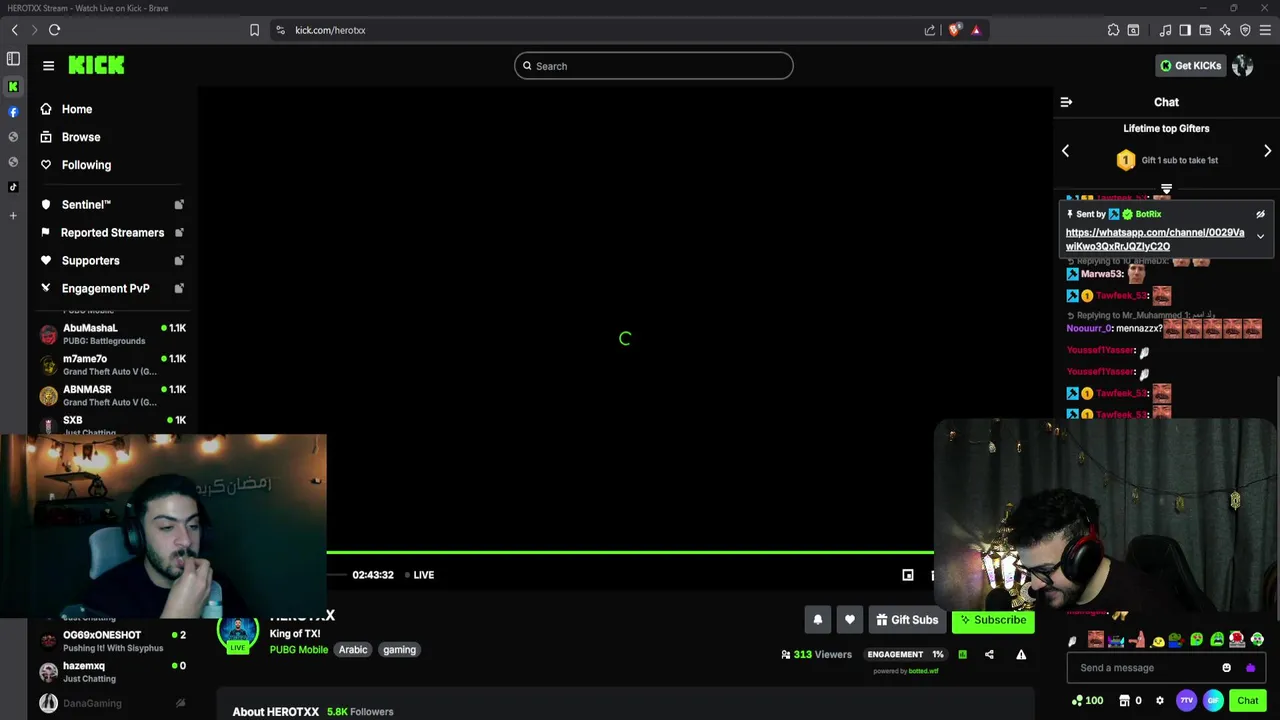Send message with Chat button
The image size is (1280, 720).
(1248, 701)
